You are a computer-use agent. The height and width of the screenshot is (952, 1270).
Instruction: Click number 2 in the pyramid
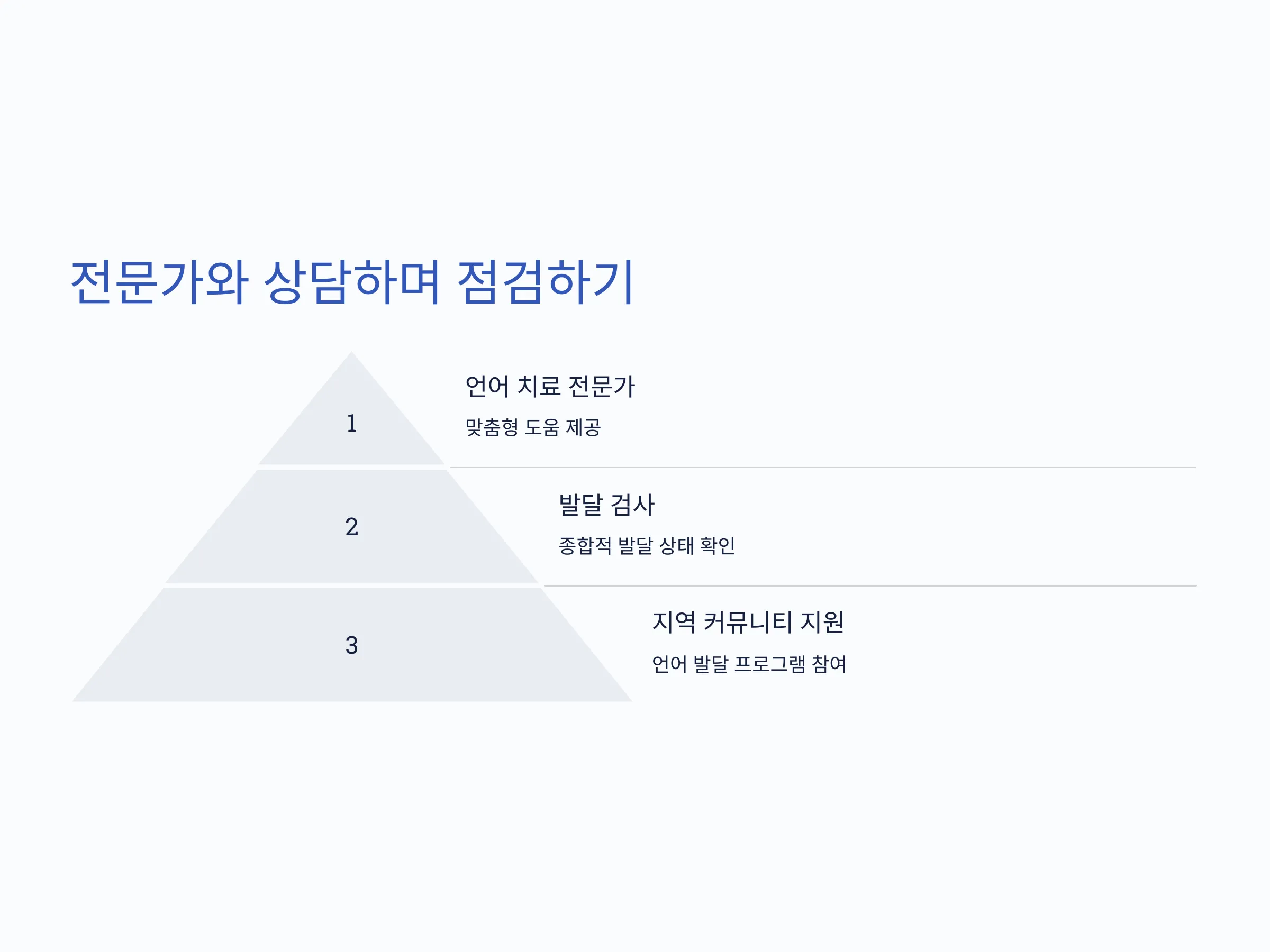pyautogui.click(x=352, y=527)
